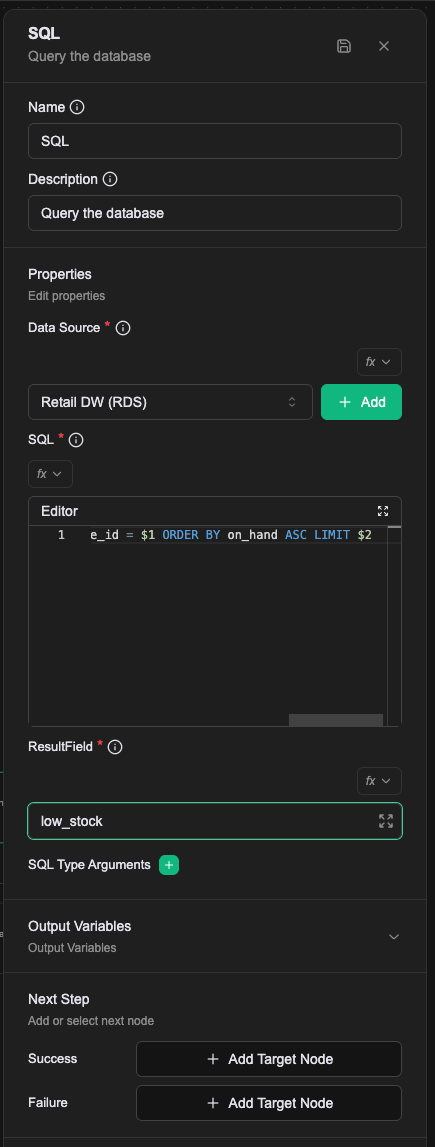Click the Properties heading
Screen dimensions: 435x1147
tap(60, 274)
